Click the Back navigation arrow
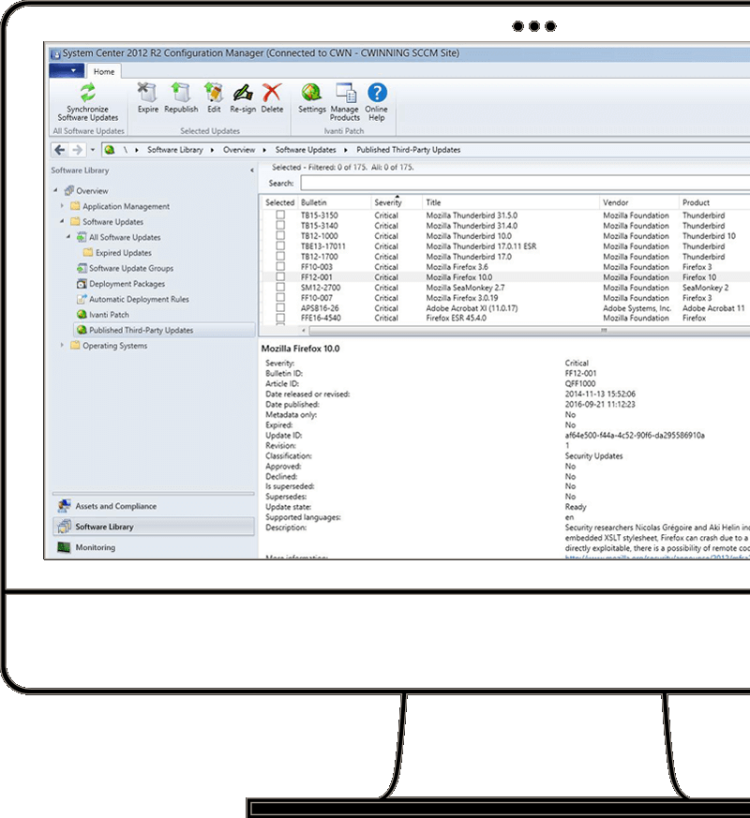Screen dimensions: 750x818 point(60,150)
